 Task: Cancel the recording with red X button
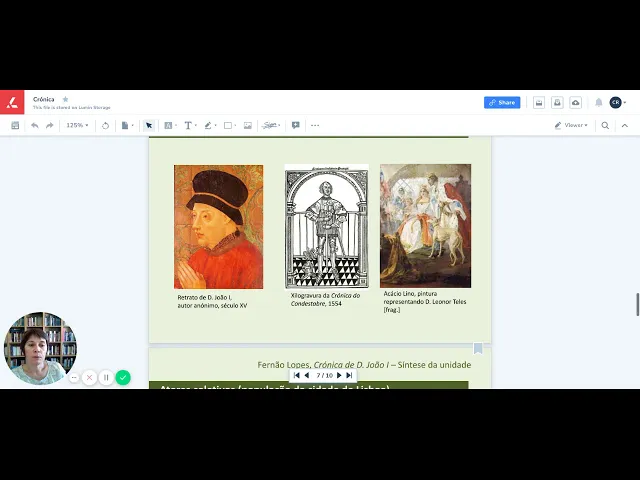[89, 378]
